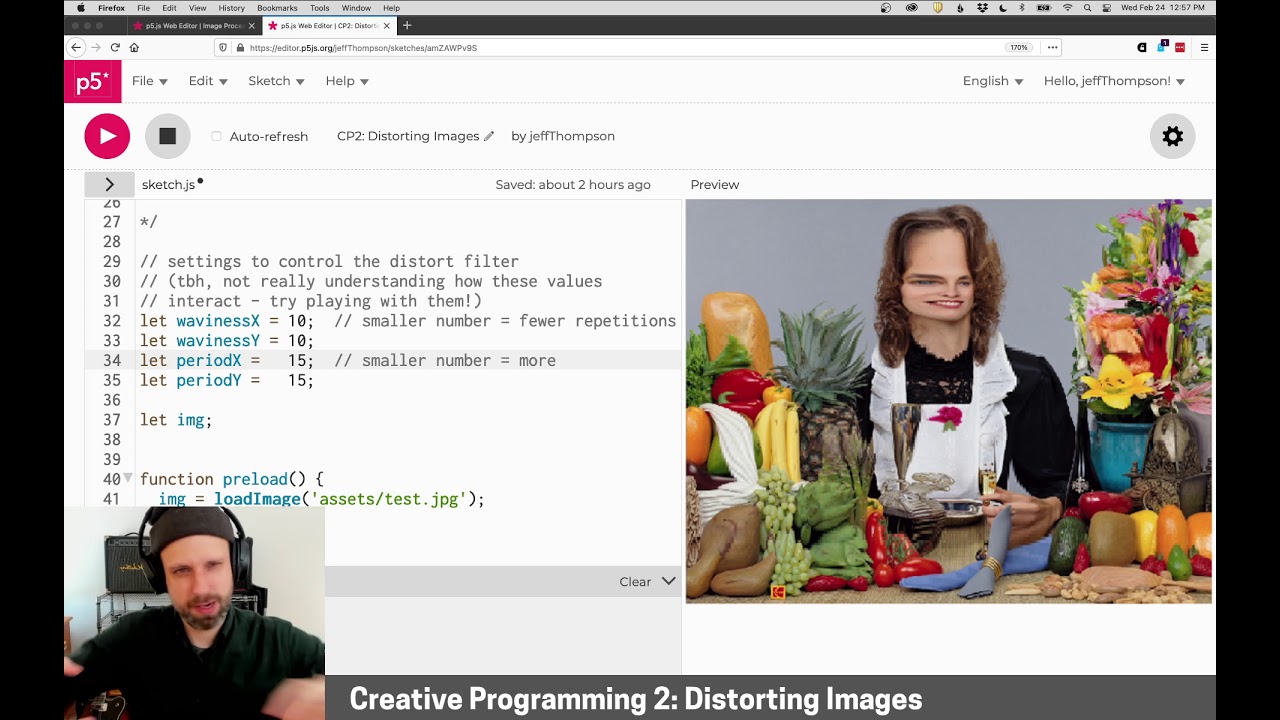Image resolution: width=1280 pixels, height=720 pixels.
Task: Open the p5 editor Edit menu
Action: pyautogui.click(x=208, y=81)
